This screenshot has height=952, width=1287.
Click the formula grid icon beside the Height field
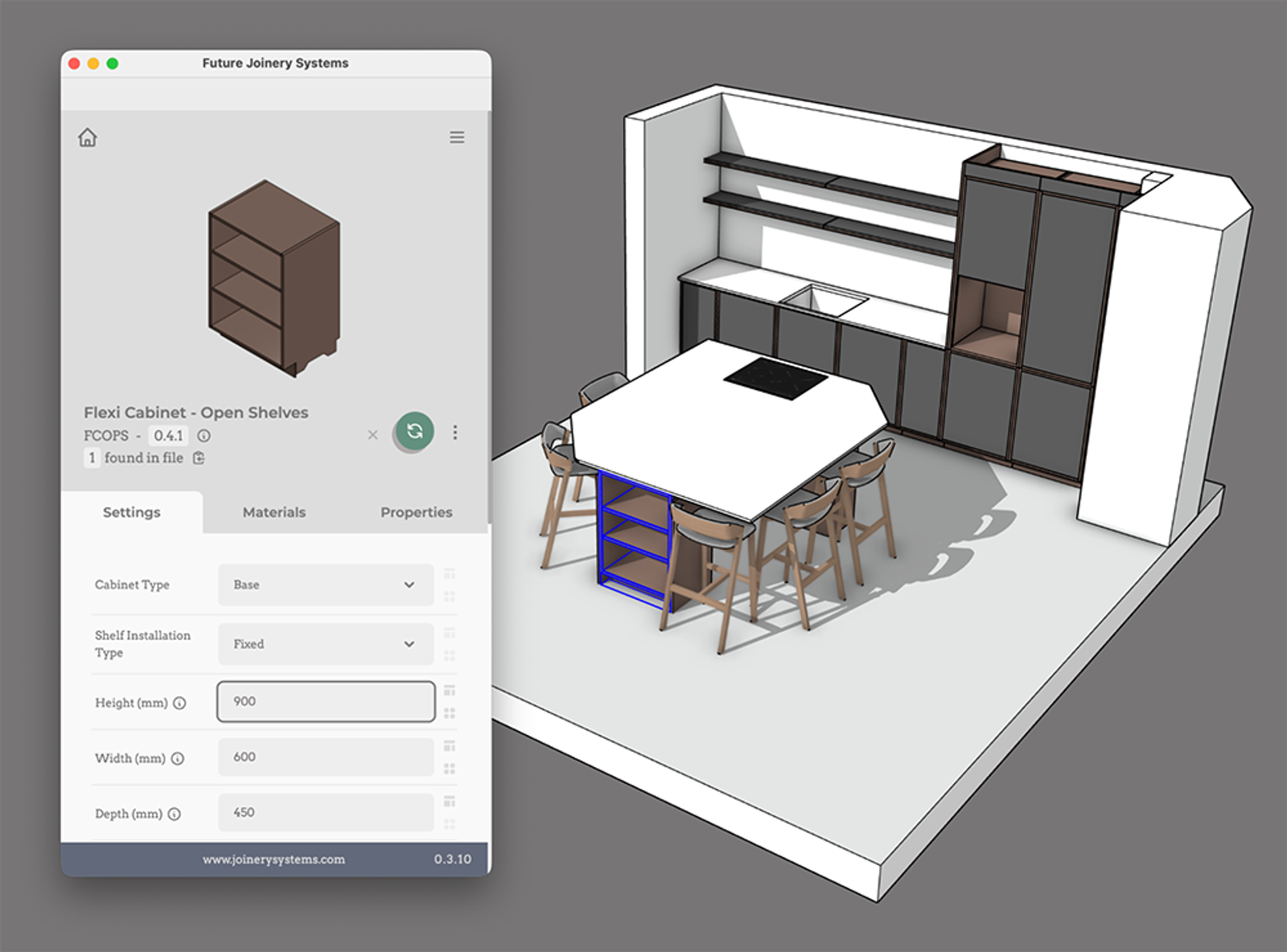point(449,690)
